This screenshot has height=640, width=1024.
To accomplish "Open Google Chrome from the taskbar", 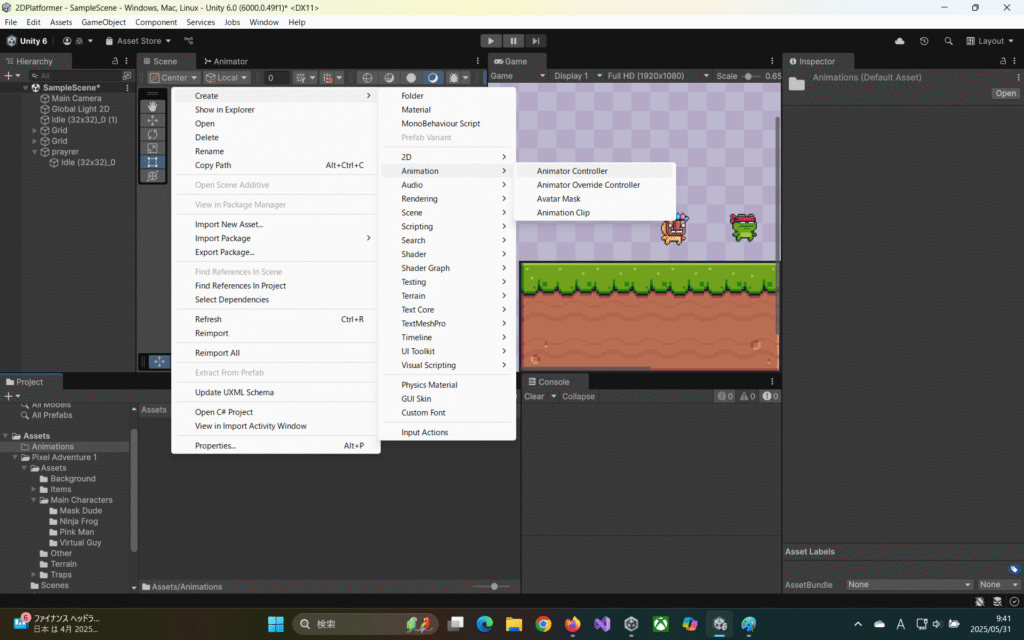I will pos(543,624).
